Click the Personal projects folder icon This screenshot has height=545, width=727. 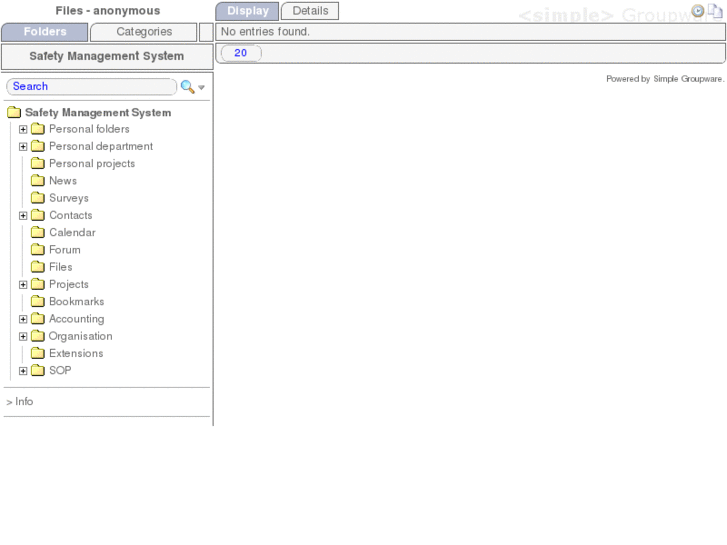click(x=38, y=163)
